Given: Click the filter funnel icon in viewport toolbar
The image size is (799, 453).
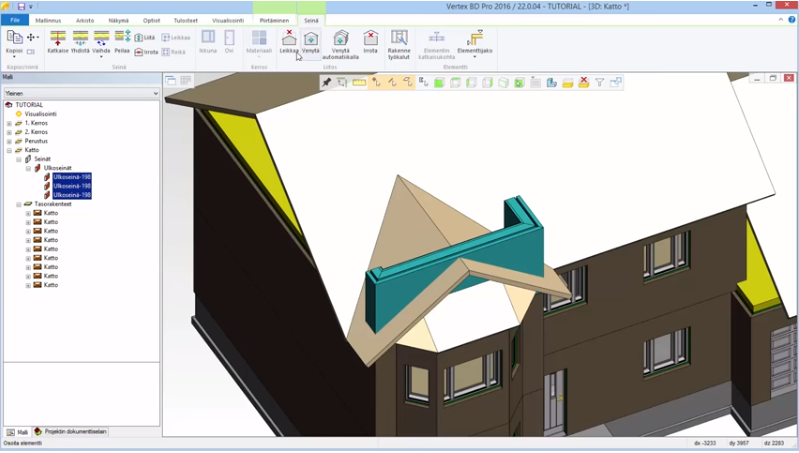Looking at the screenshot, I should pyautogui.click(x=599, y=82).
